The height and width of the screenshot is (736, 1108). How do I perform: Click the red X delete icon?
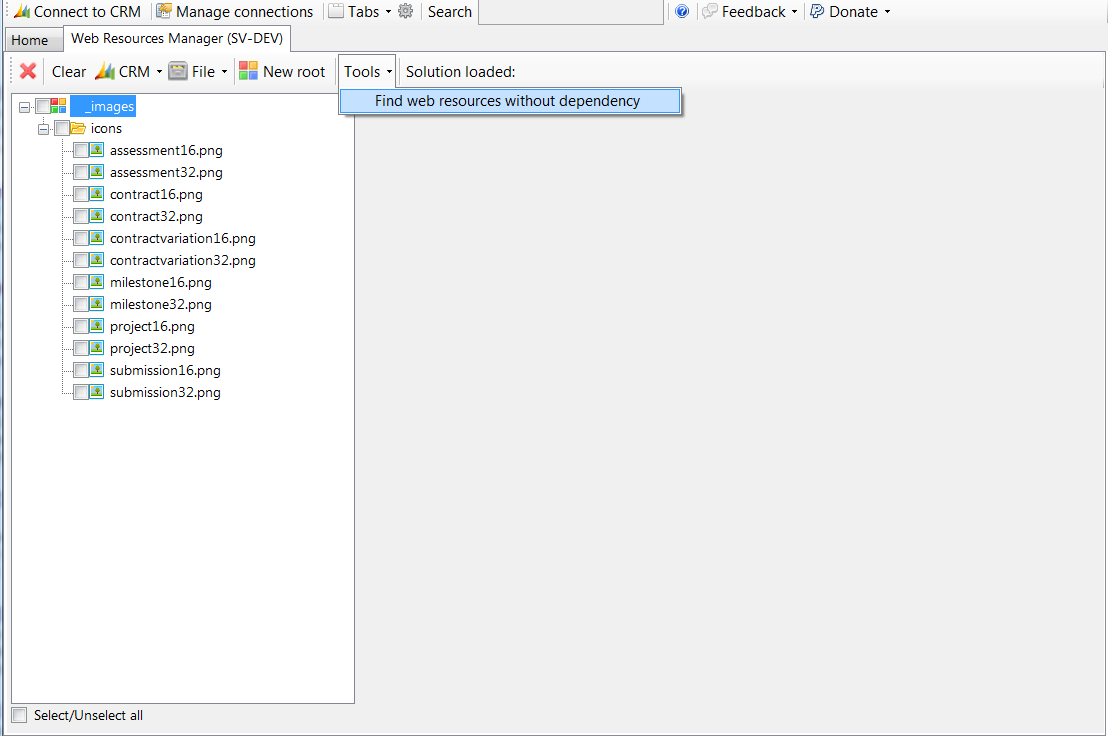(28, 71)
